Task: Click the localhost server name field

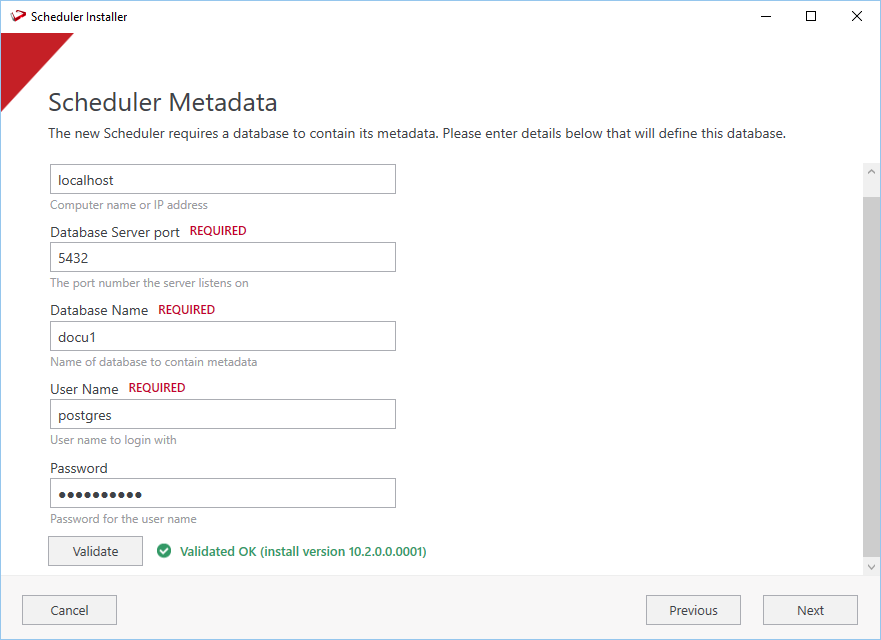Action: pos(222,180)
